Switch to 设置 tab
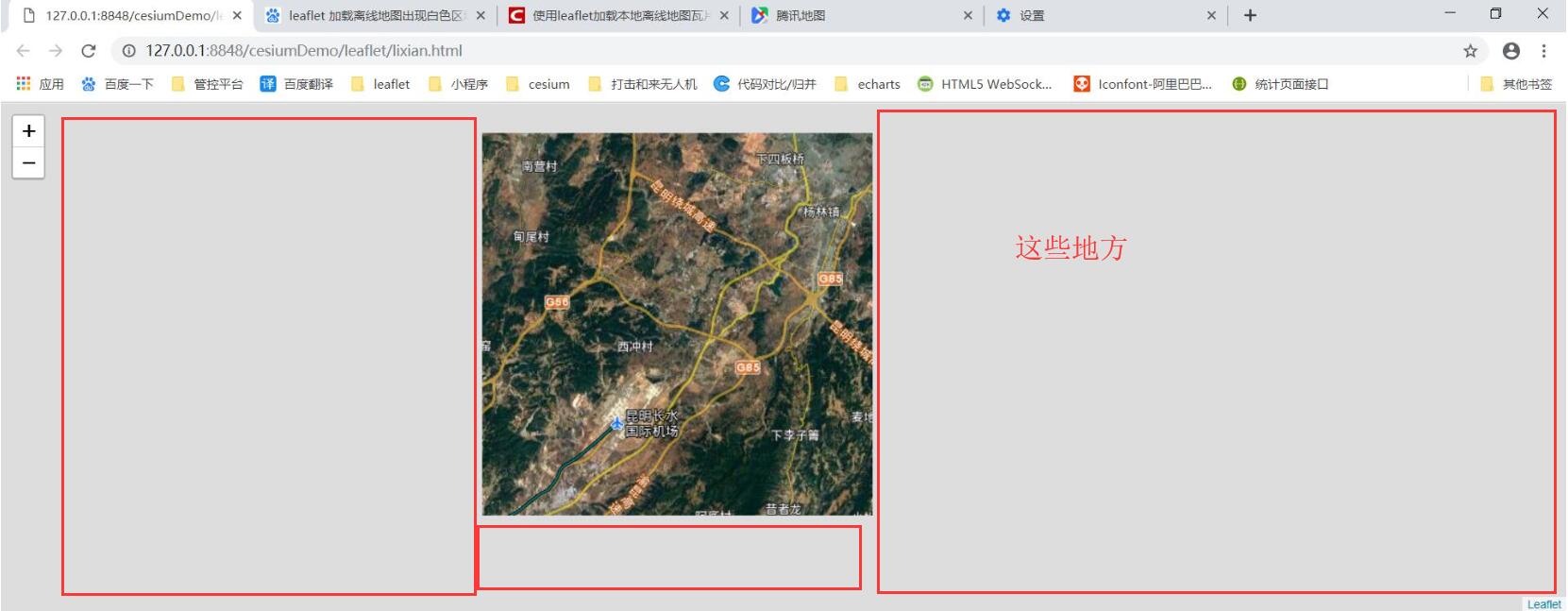The height and width of the screenshot is (611, 1568). [x=1105, y=15]
